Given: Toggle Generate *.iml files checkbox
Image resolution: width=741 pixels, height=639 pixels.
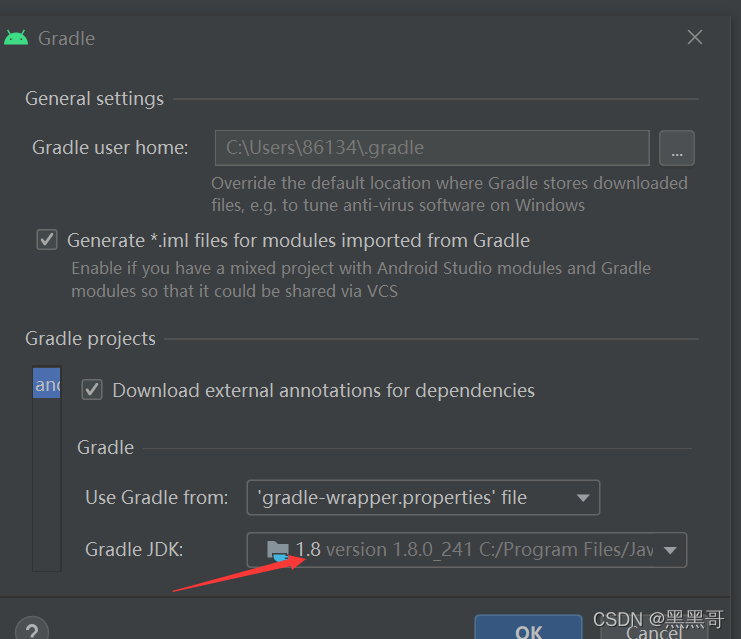Looking at the screenshot, I should click(47, 240).
